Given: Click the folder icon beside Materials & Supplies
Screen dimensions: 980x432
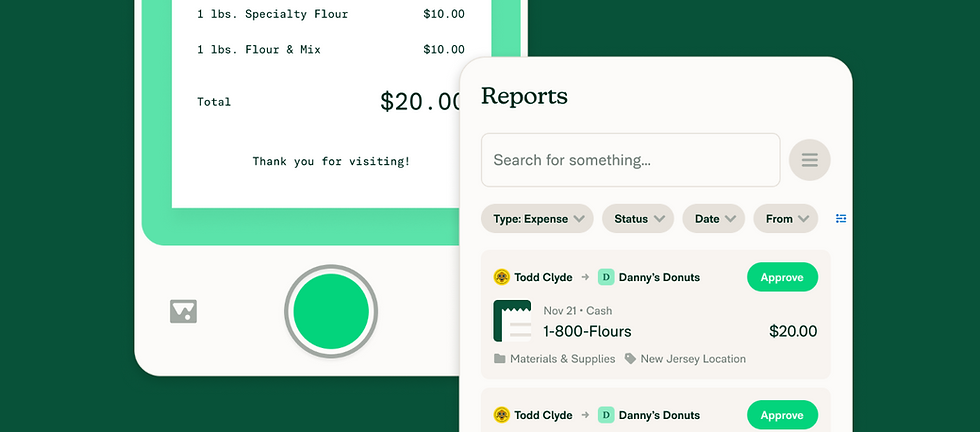Looking at the screenshot, I should click(x=499, y=359).
